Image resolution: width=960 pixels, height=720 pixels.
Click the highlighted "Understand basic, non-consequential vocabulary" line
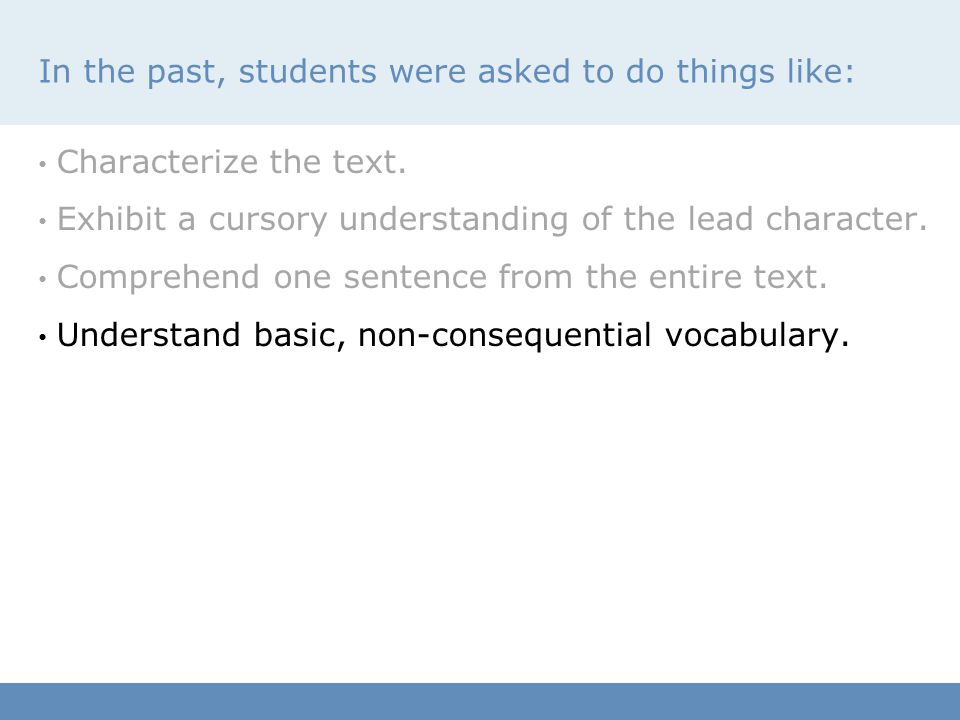coord(453,335)
